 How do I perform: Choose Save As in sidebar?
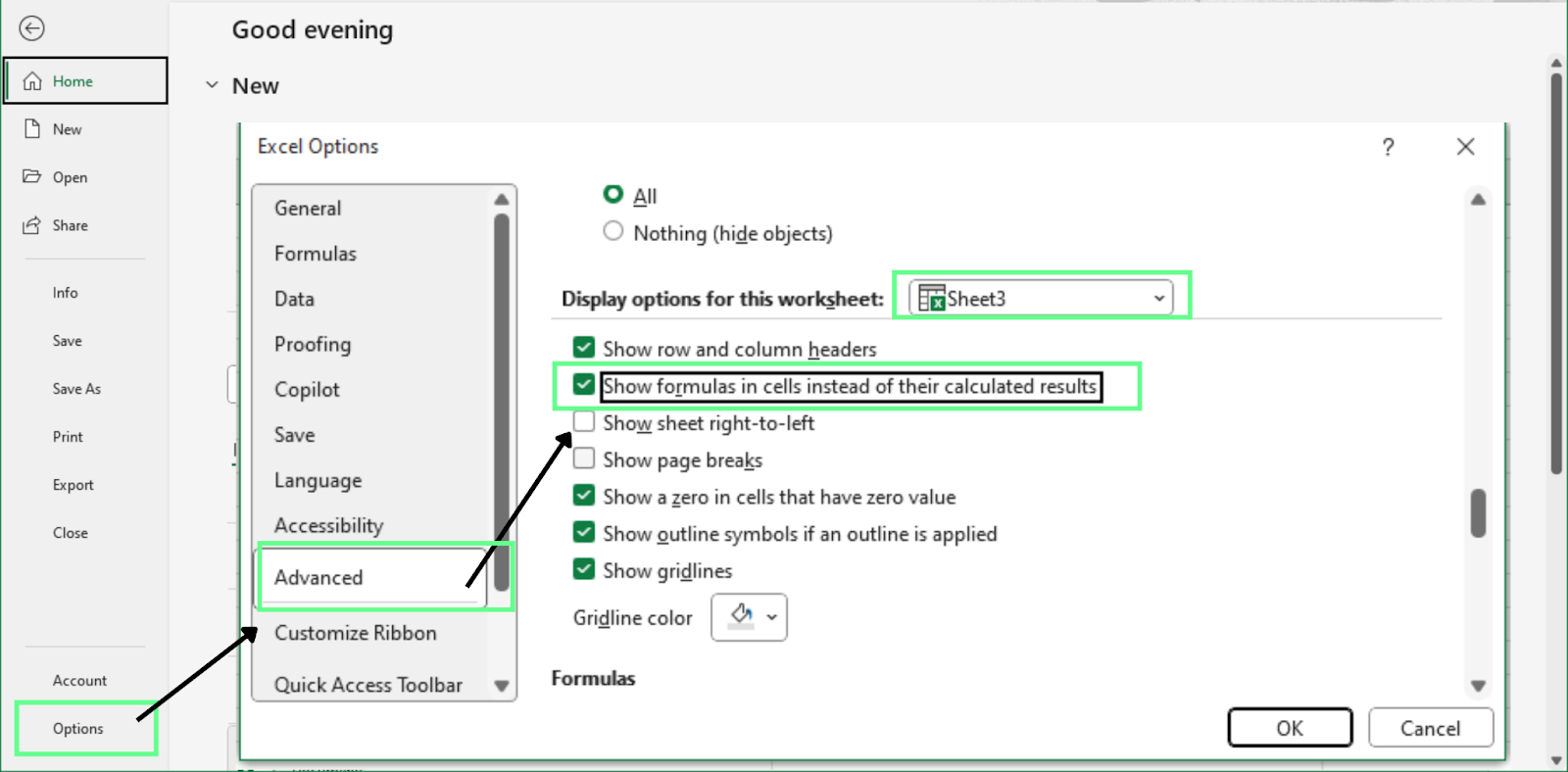(76, 388)
